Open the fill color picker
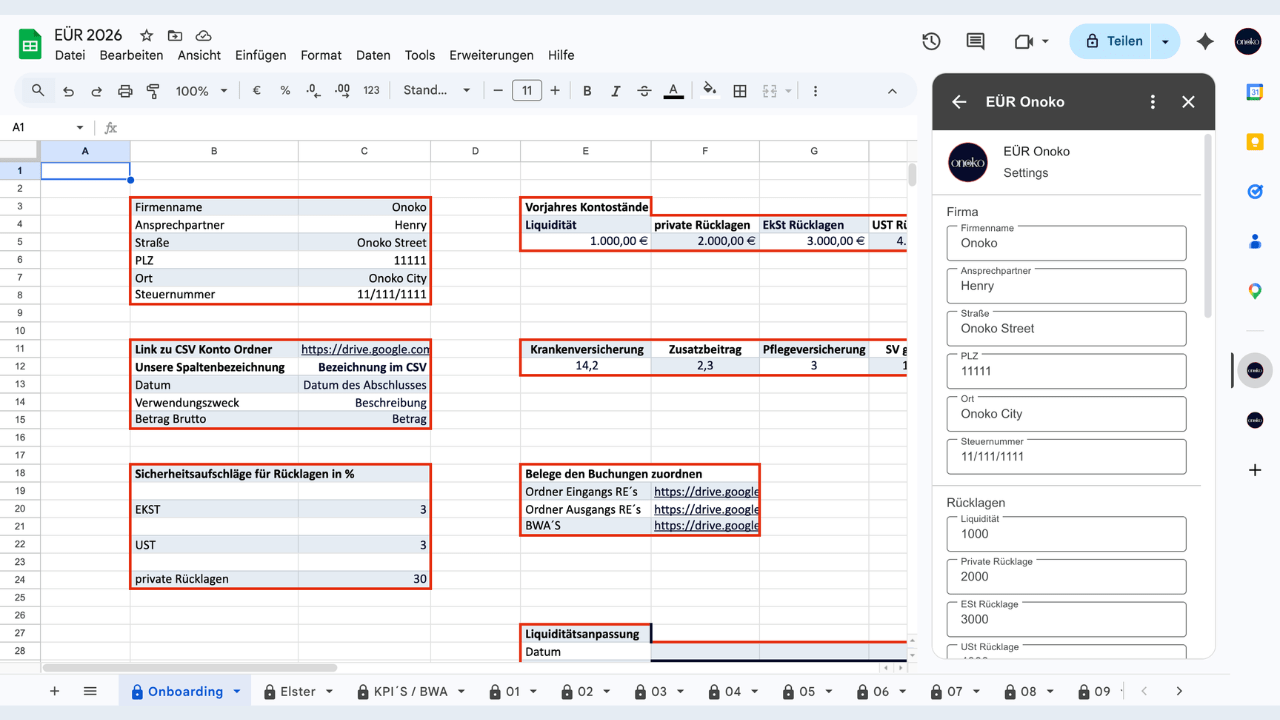This screenshot has height=720, width=1280. pos(710,91)
